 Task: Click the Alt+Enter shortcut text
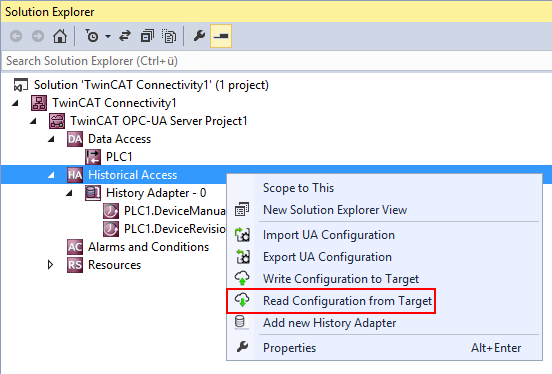pos(496,348)
